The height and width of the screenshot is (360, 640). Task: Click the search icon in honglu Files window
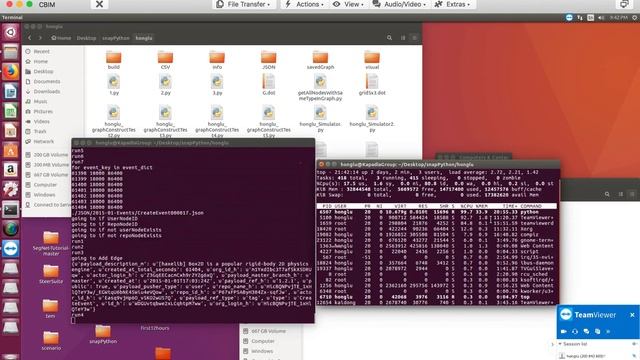click(389, 38)
